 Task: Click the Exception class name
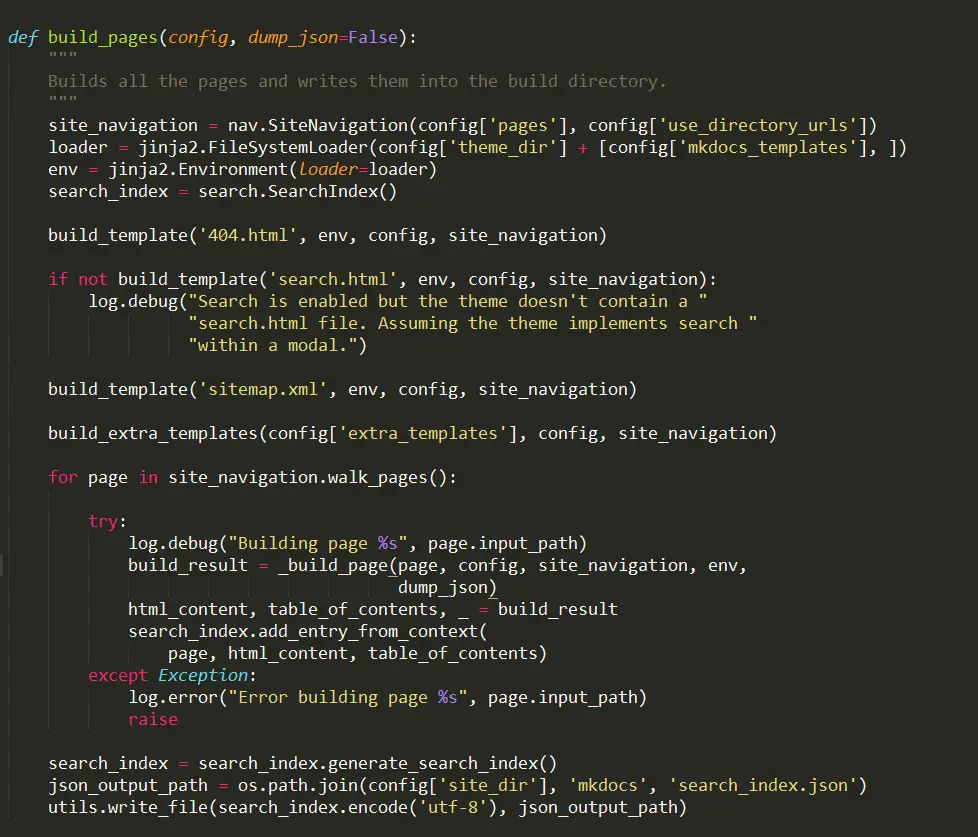click(x=203, y=675)
